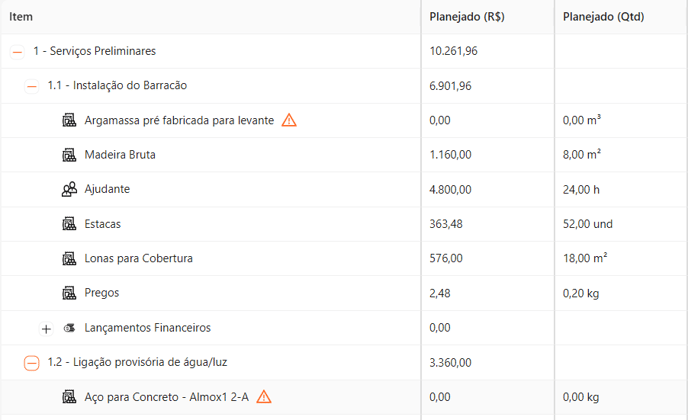Viewport: 688px width, 420px height.
Task: Select the Madeira Bruta row label
Action: click(120, 154)
